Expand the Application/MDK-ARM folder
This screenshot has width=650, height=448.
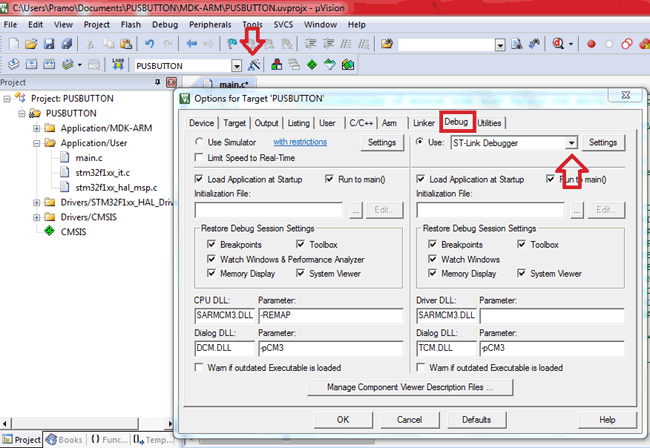(x=37, y=128)
